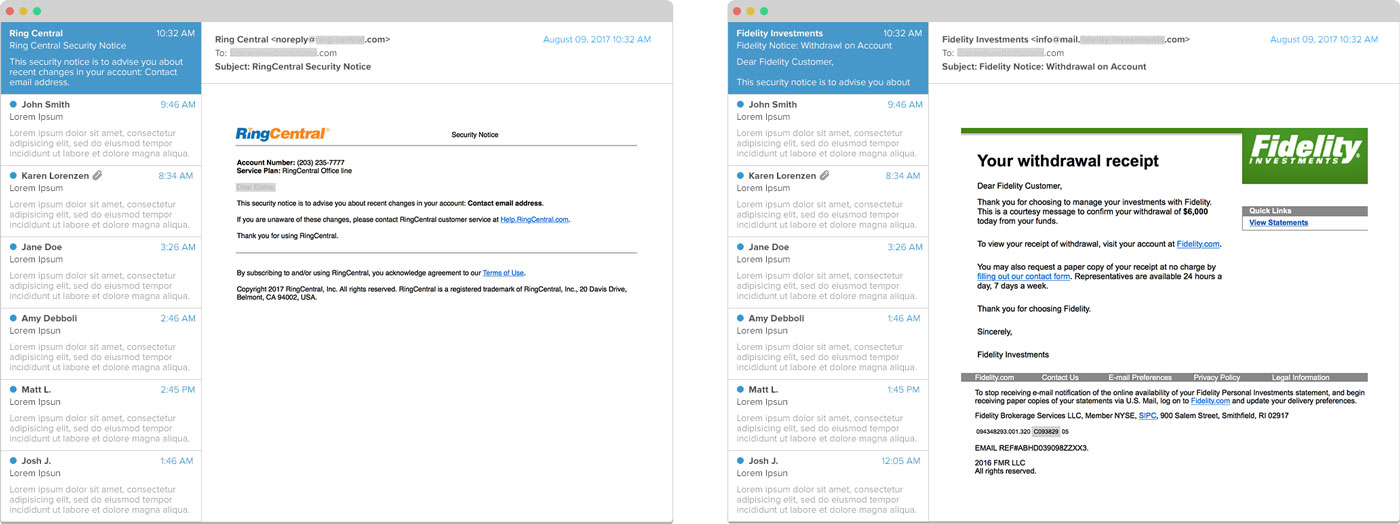Open Privacy Policy in the footer bar

click(1217, 377)
